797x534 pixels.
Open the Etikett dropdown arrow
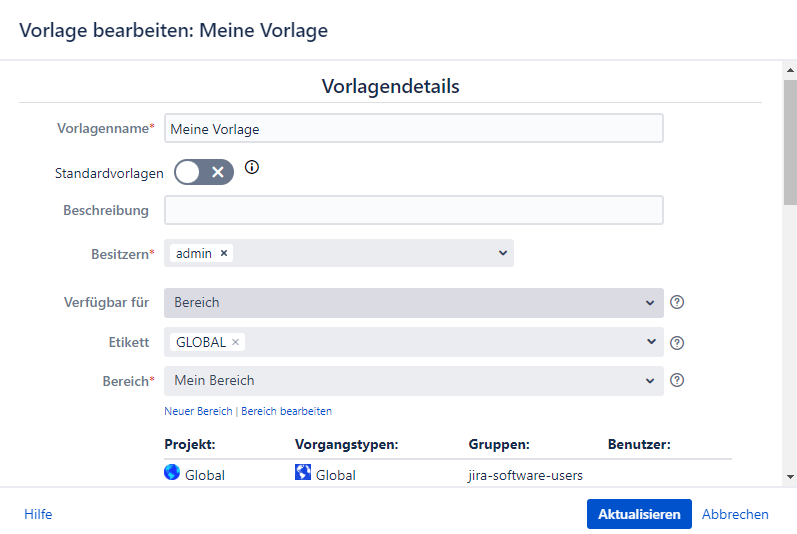651,342
